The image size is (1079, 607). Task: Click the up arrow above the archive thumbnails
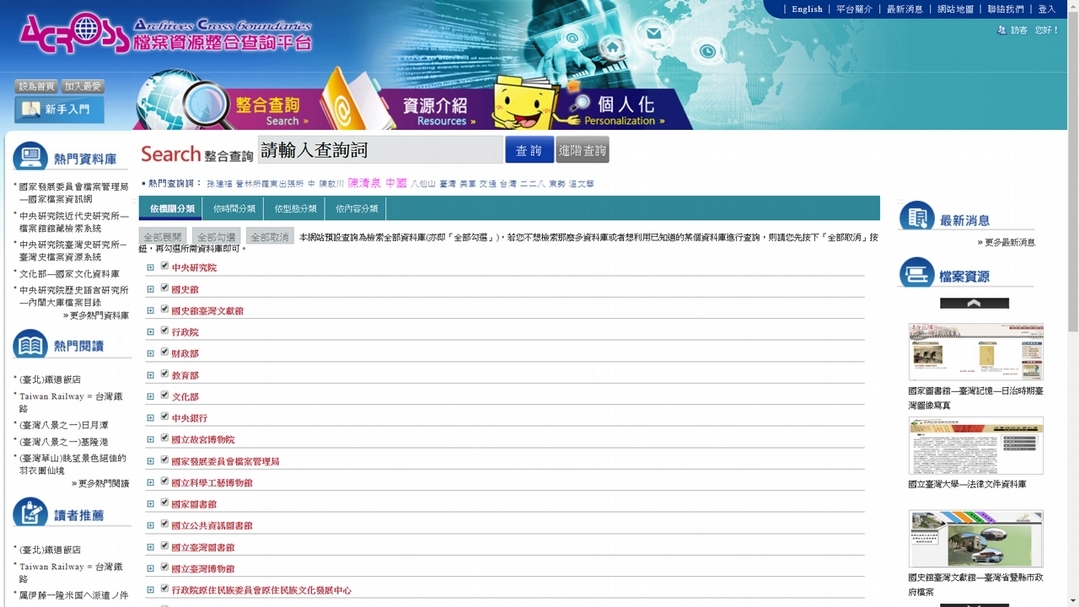pos(974,303)
